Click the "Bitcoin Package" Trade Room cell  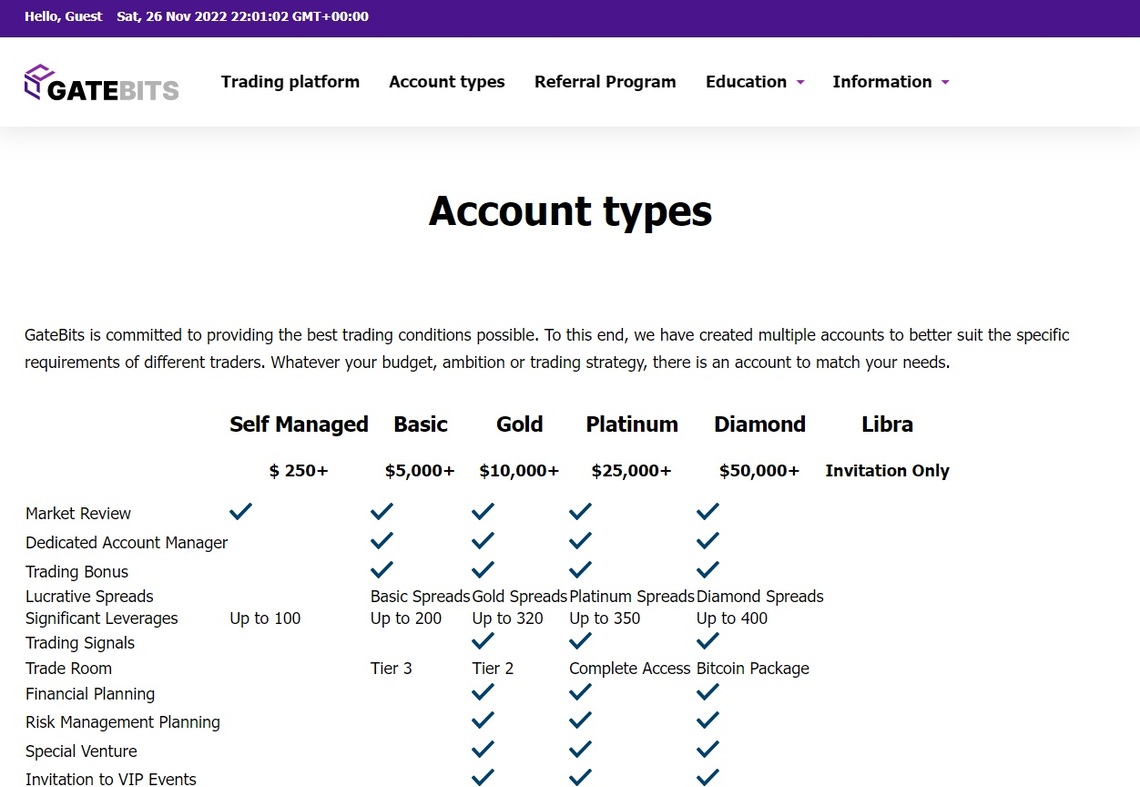tap(752, 668)
